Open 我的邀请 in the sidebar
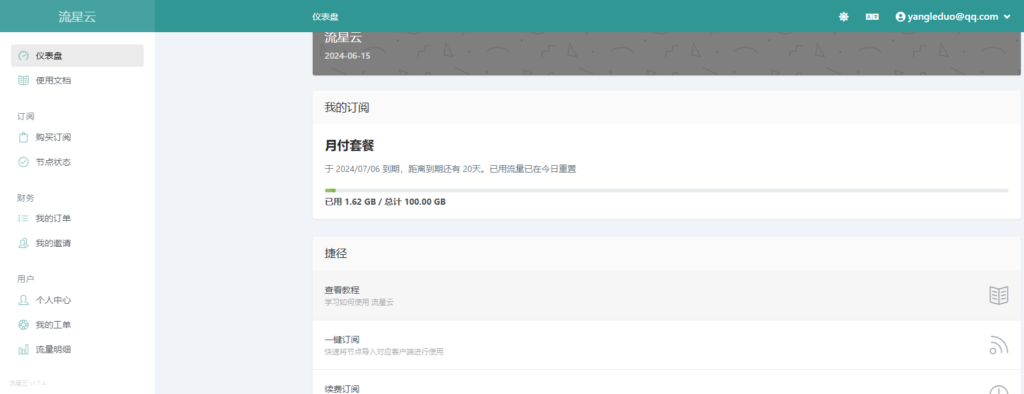 (x=77, y=243)
